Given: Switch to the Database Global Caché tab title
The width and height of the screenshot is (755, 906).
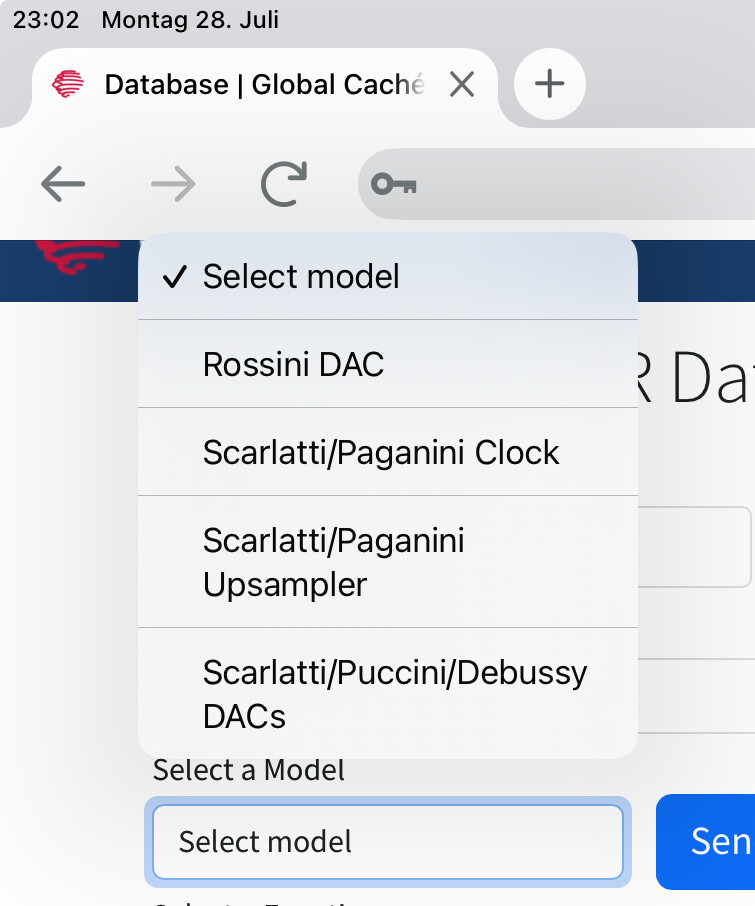Looking at the screenshot, I should [x=265, y=84].
